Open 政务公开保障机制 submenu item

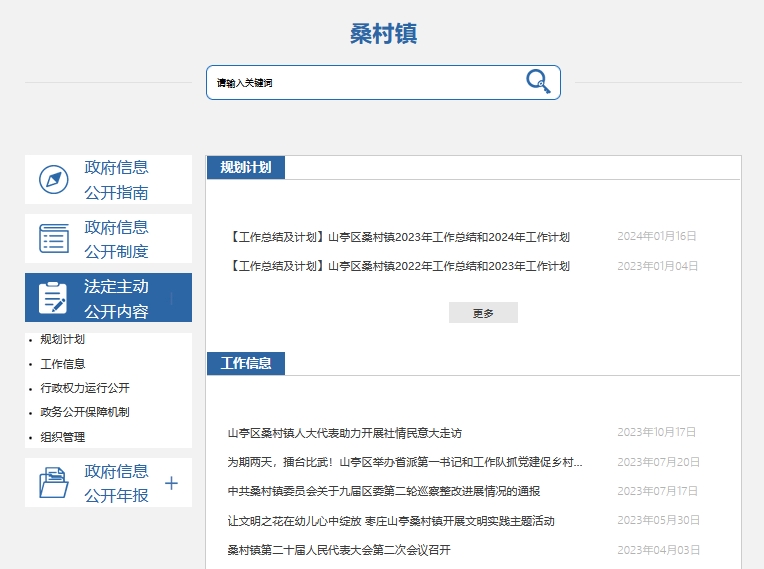pos(85,412)
